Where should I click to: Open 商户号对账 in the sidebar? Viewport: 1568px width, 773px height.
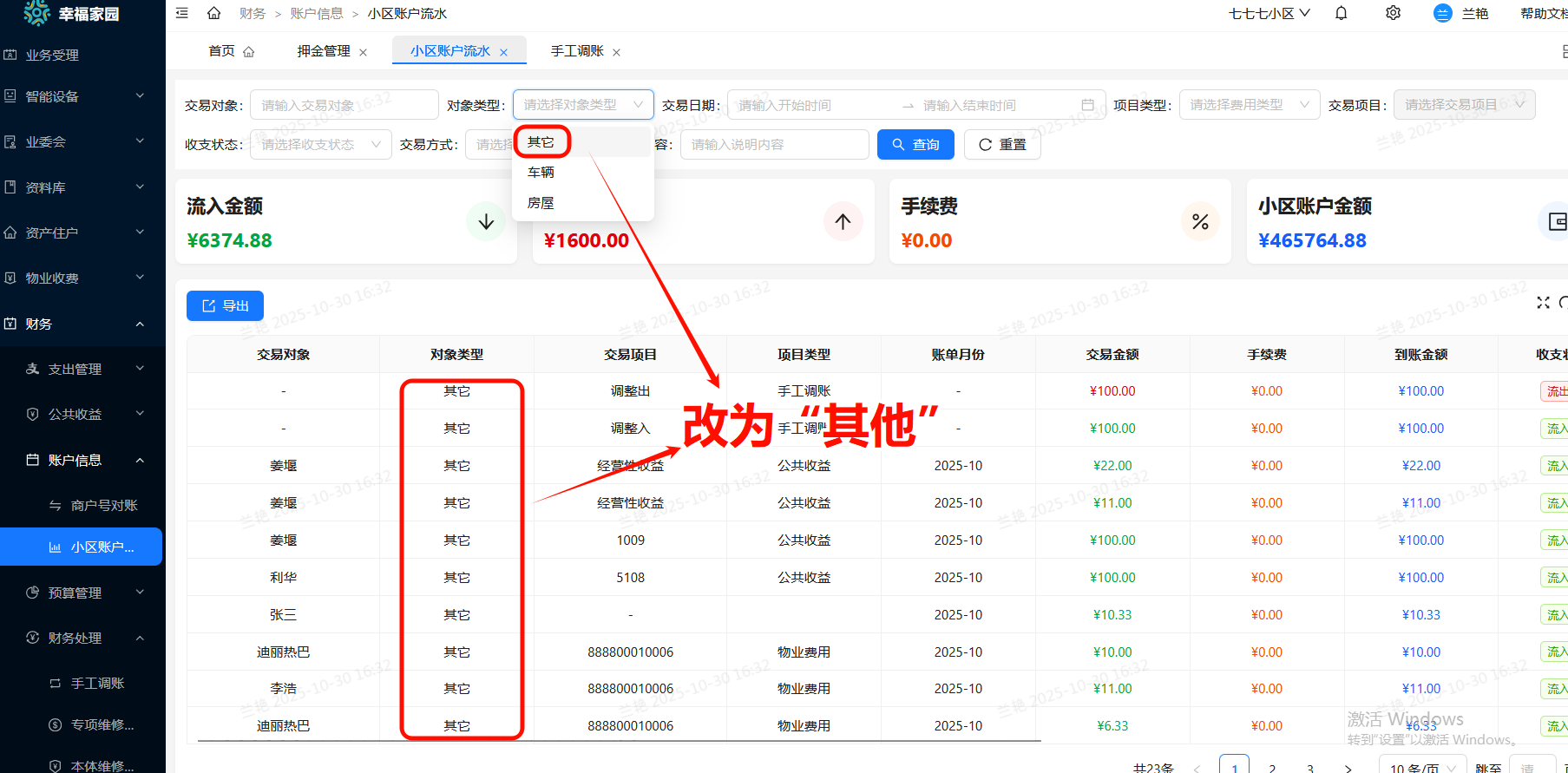pos(104,505)
